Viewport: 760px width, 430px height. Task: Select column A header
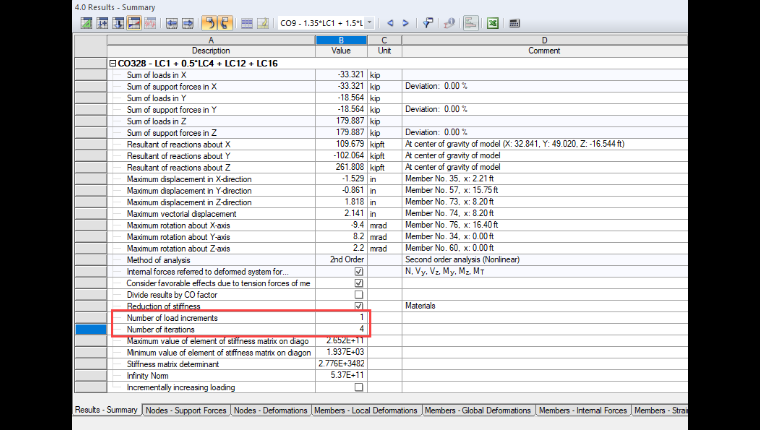click(x=211, y=40)
